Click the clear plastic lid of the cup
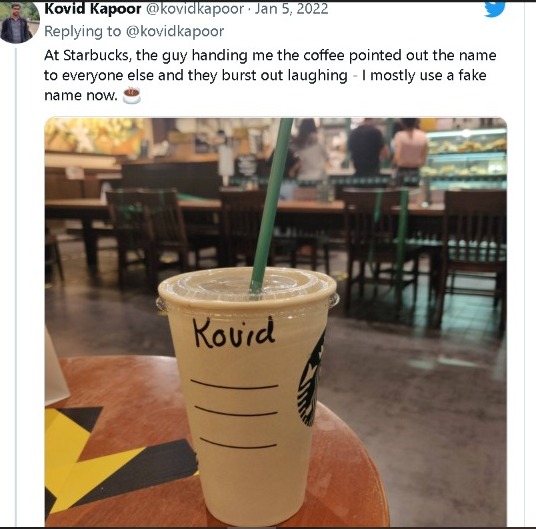The width and height of the screenshot is (536, 529). pos(248,287)
